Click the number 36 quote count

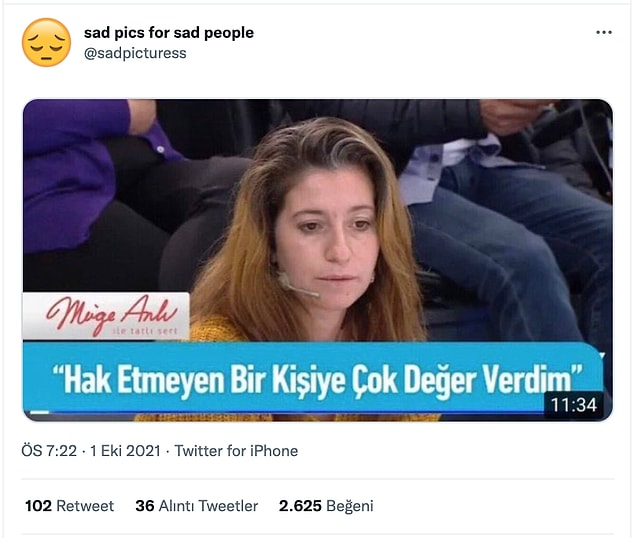pyautogui.click(x=145, y=506)
